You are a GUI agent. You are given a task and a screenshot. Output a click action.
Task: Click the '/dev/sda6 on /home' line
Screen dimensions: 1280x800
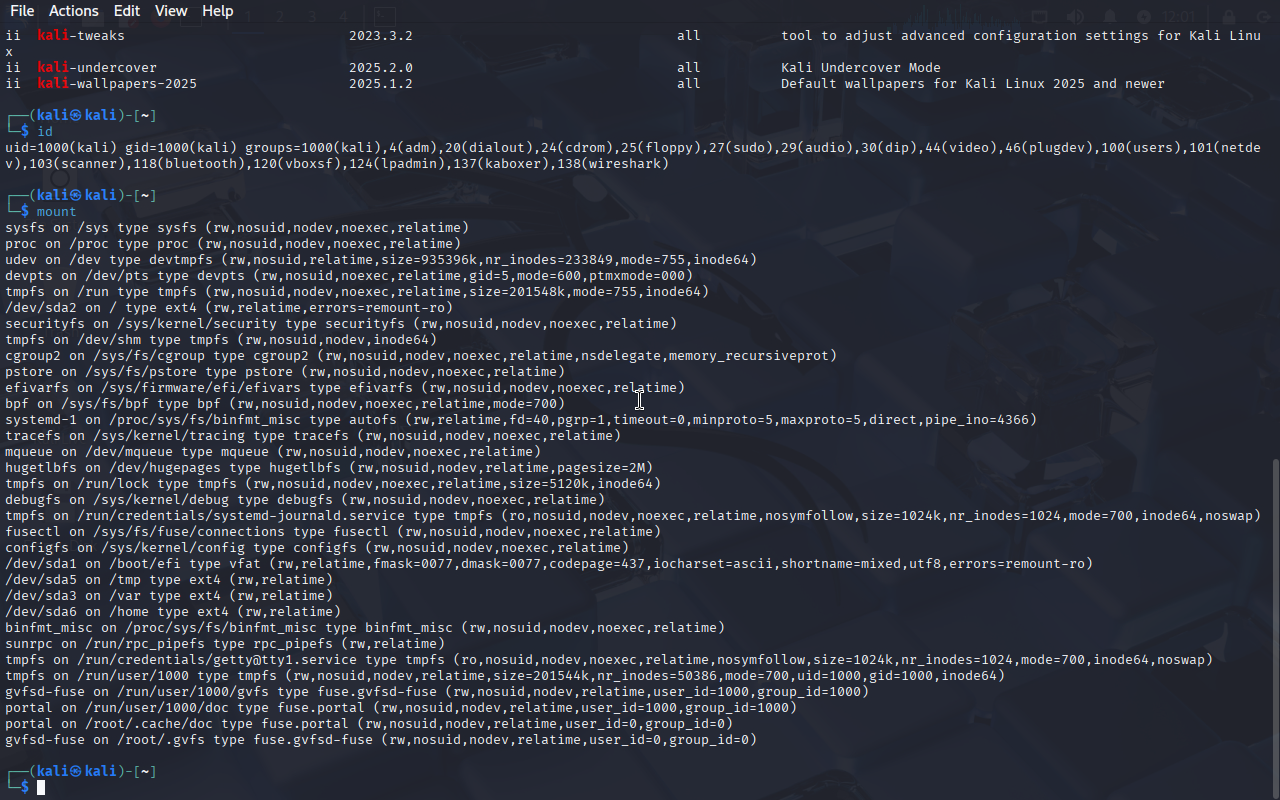click(173, 612)
